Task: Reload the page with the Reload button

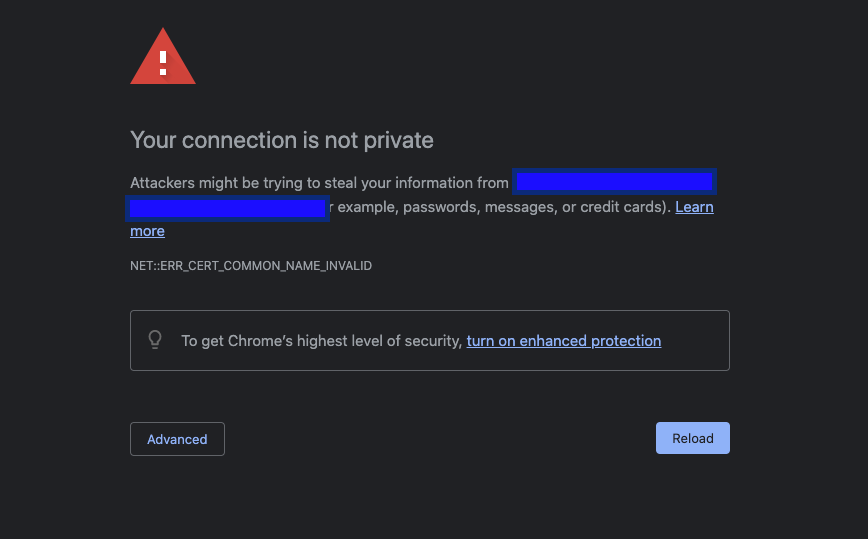Action: [693, 438]
